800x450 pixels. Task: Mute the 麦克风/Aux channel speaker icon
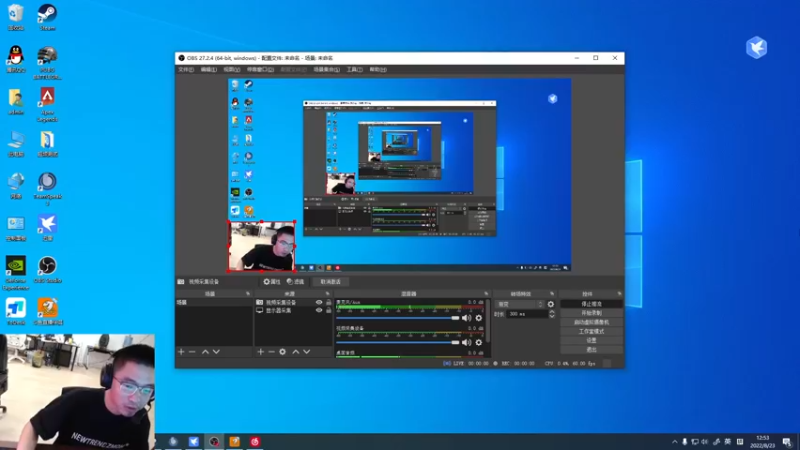[x=466, y=318]
